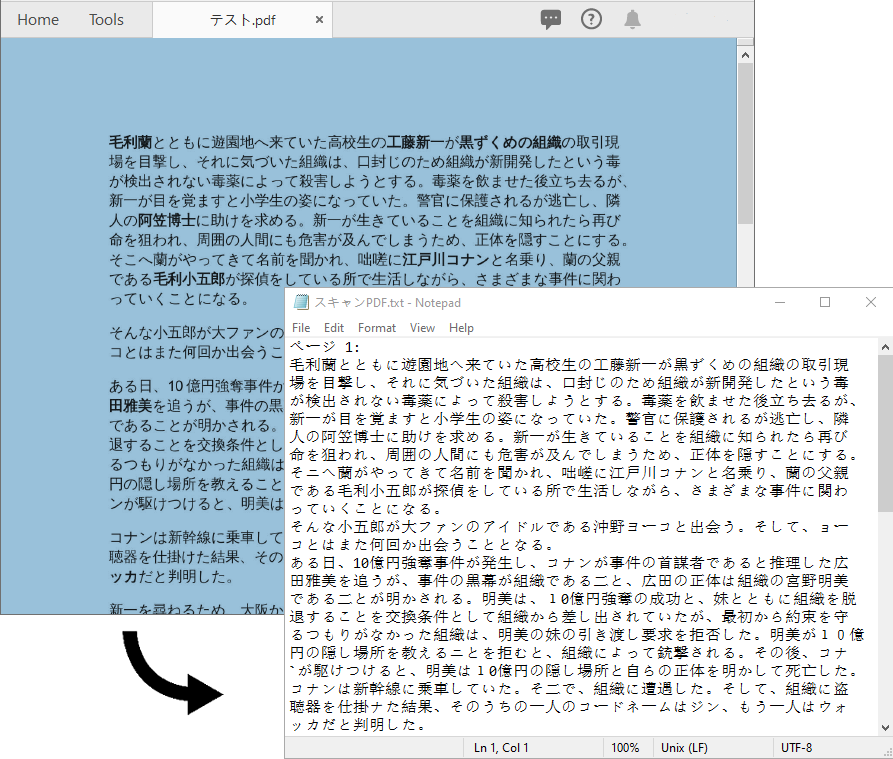Close the テスト.pdf tab
The image size is (893, 759).
(x=319, y=18)
